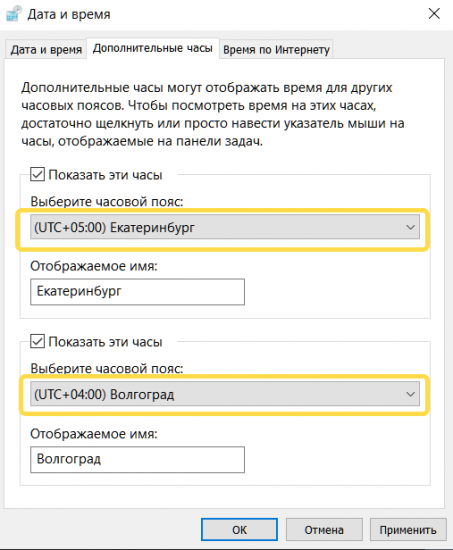
Task: Switch to the Дата и время tab
Action: tap(46, 49)
